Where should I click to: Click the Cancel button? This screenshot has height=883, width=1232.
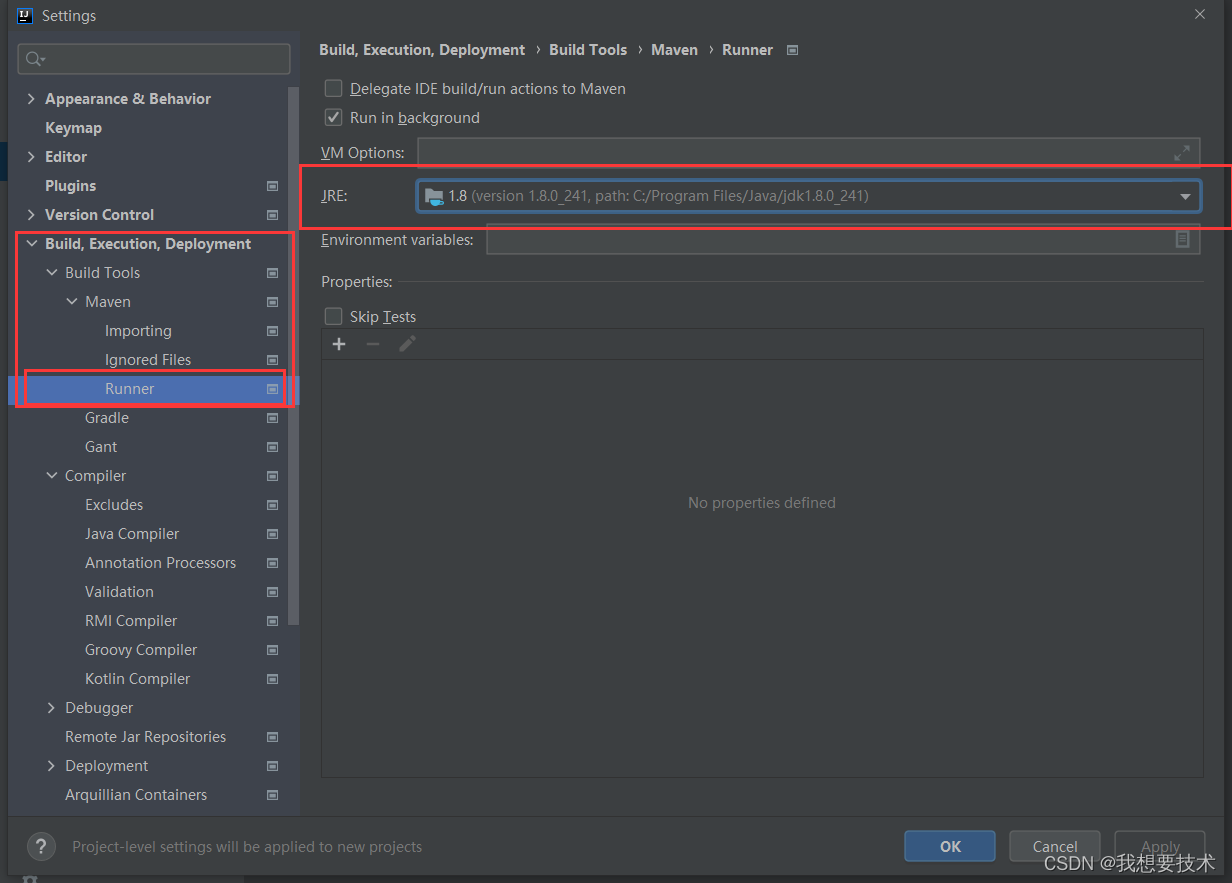(x=1055, y=846)
